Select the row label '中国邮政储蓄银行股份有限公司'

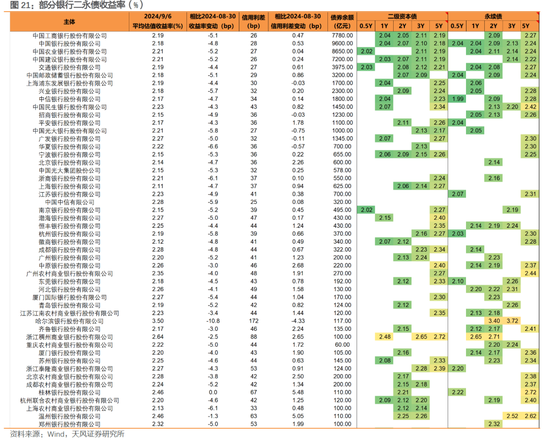(69, 75)
